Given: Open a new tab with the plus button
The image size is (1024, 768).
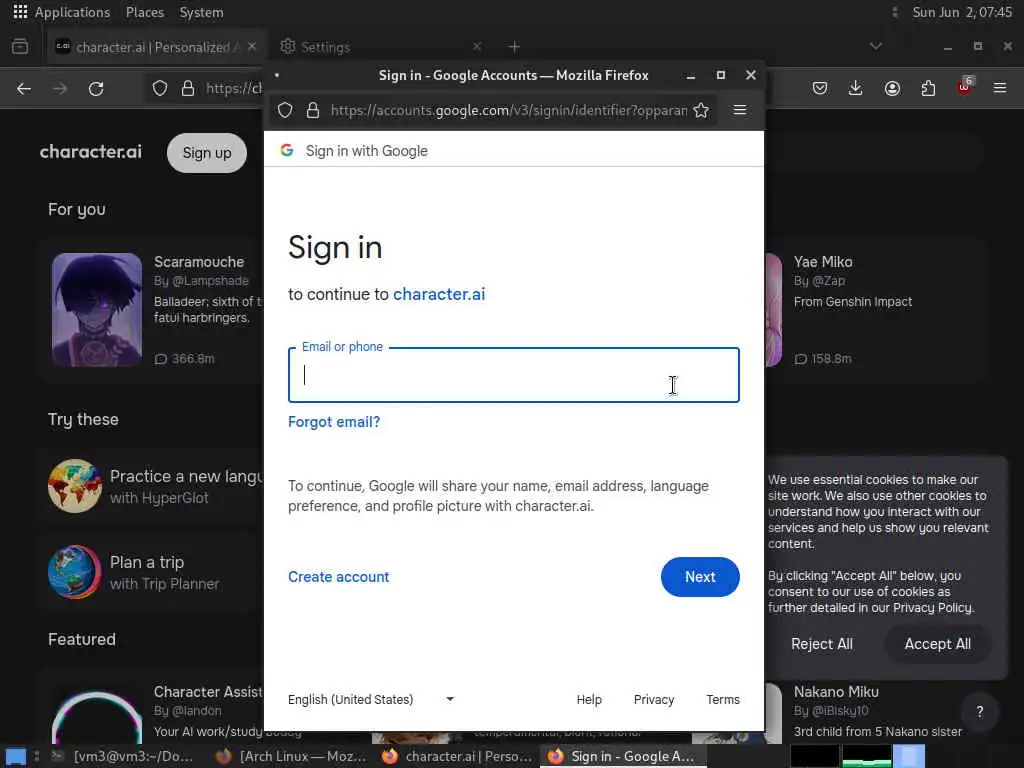Looking at the screenshot, I should (515, 46).
